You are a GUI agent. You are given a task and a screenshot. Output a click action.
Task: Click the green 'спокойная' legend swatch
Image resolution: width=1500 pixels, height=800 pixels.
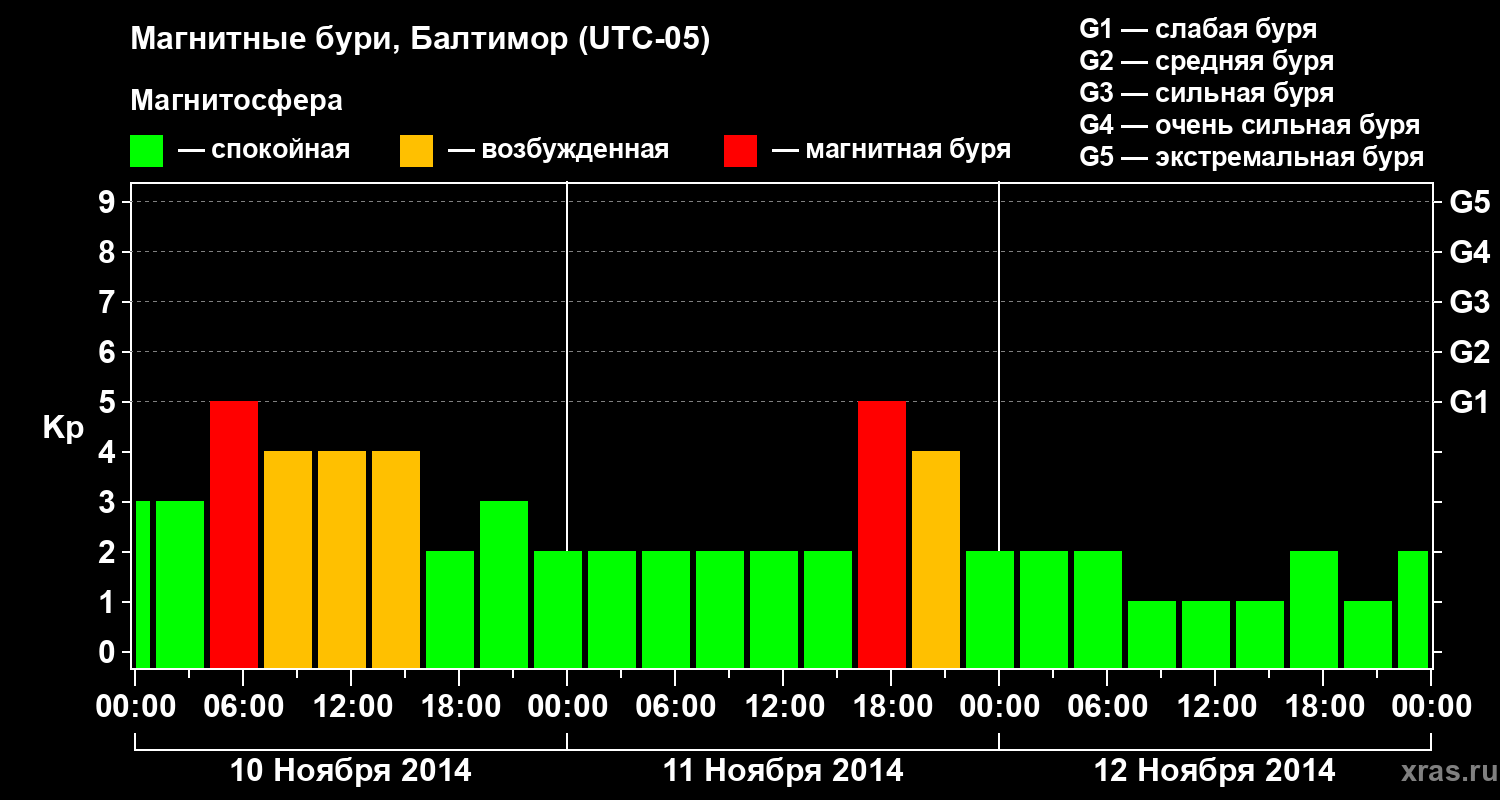click(x=146, y=150)
